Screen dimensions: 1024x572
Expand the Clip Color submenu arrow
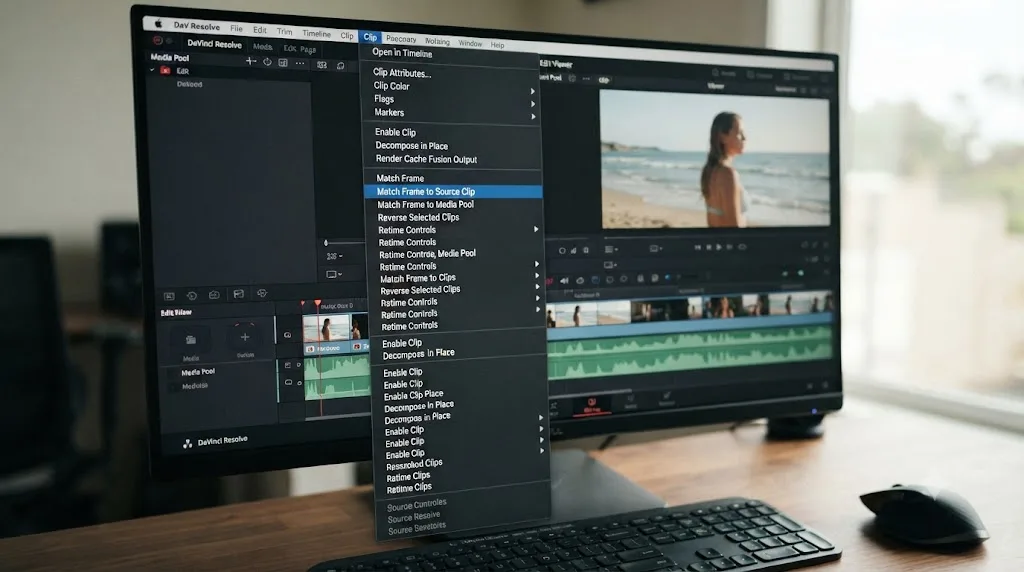[533, 91]
